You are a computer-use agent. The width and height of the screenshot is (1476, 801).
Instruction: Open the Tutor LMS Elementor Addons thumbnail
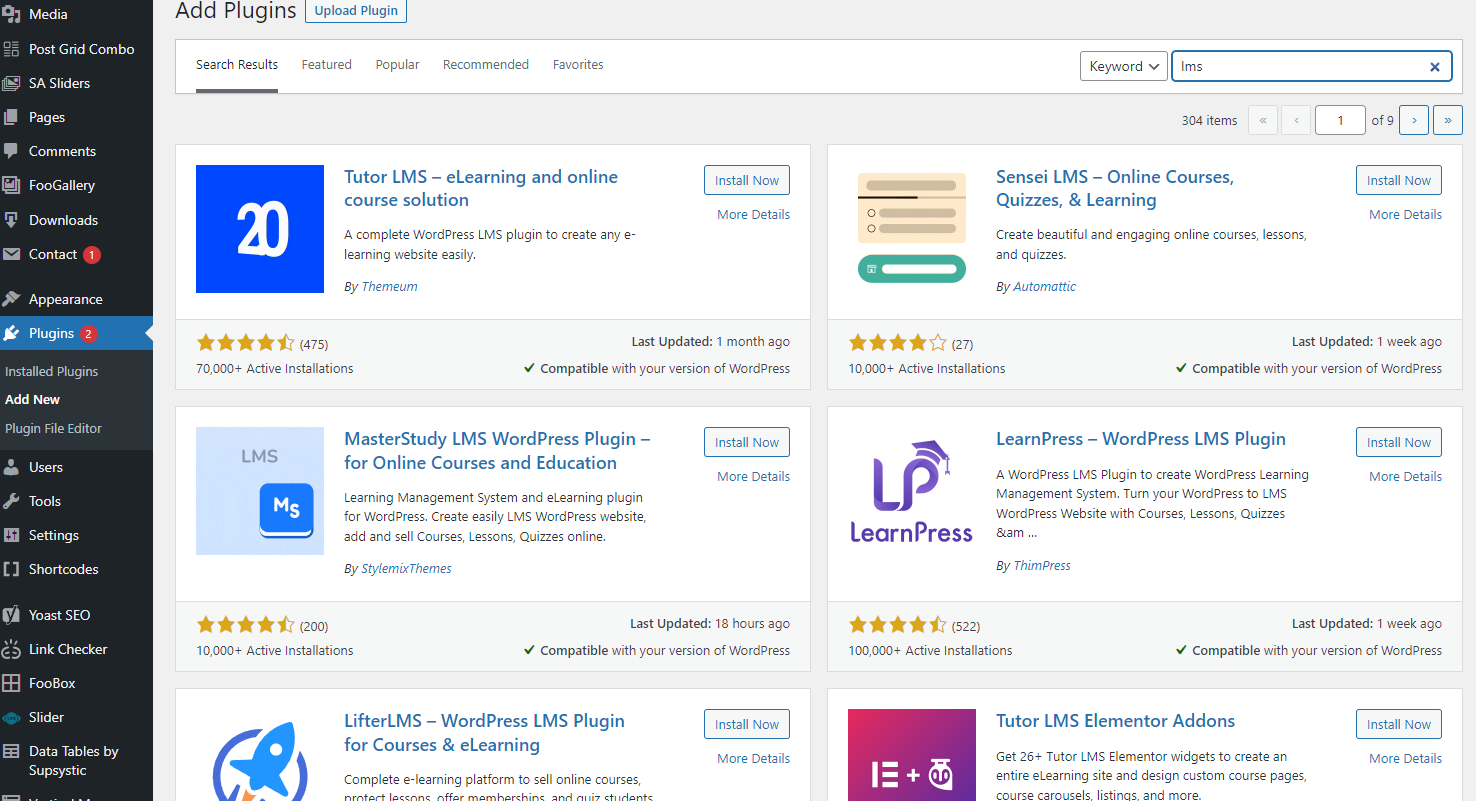click(x=912, y=755)
